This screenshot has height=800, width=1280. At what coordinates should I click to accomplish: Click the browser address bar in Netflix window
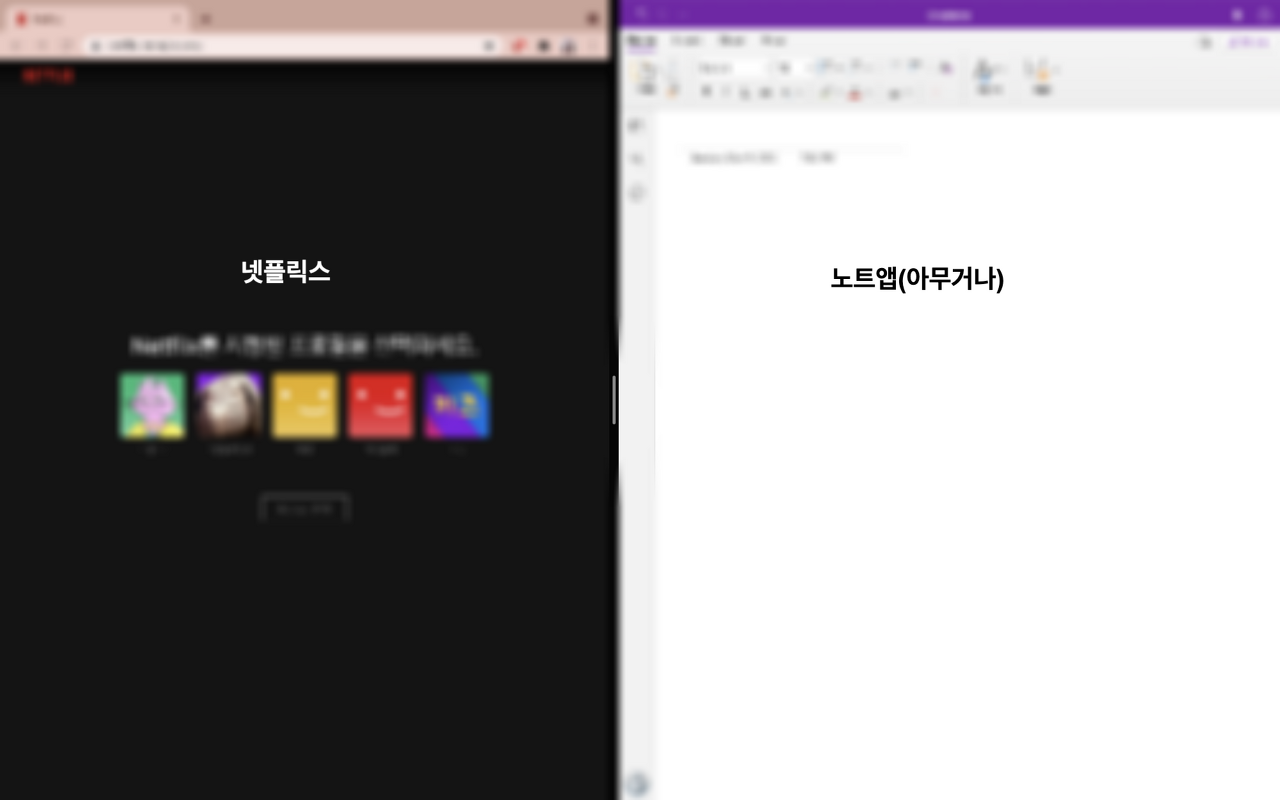click(x=292, y=45)
